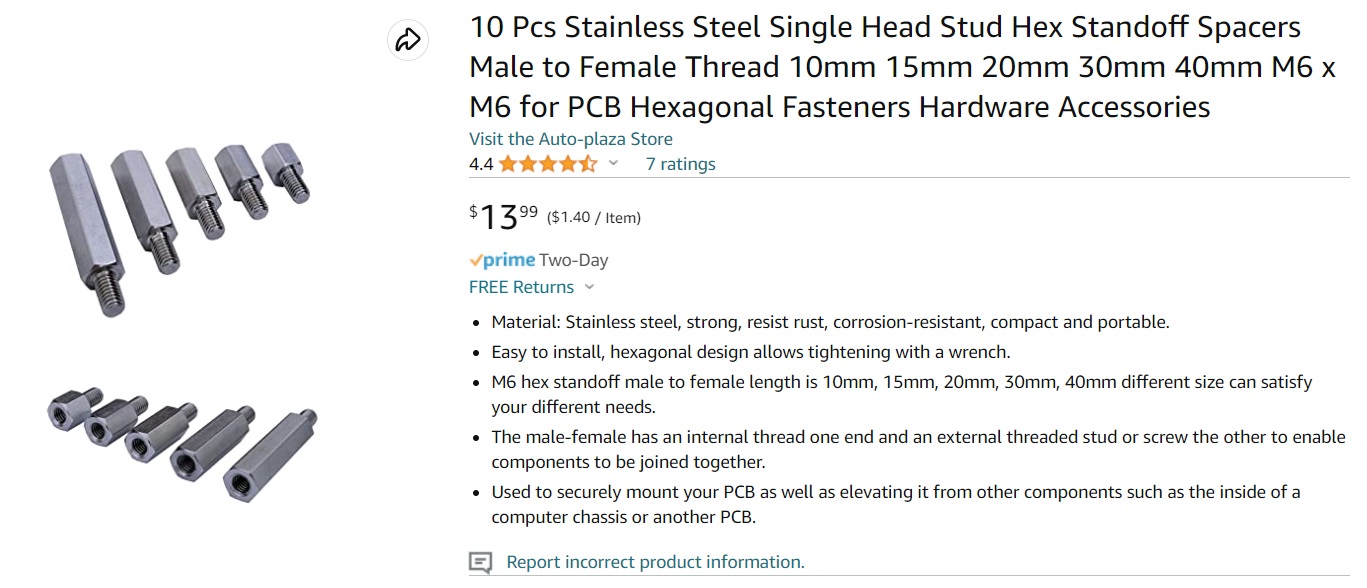Click the Two-Day delivery text
This screenshot has width=1367, height=588.
pos(573,260)
